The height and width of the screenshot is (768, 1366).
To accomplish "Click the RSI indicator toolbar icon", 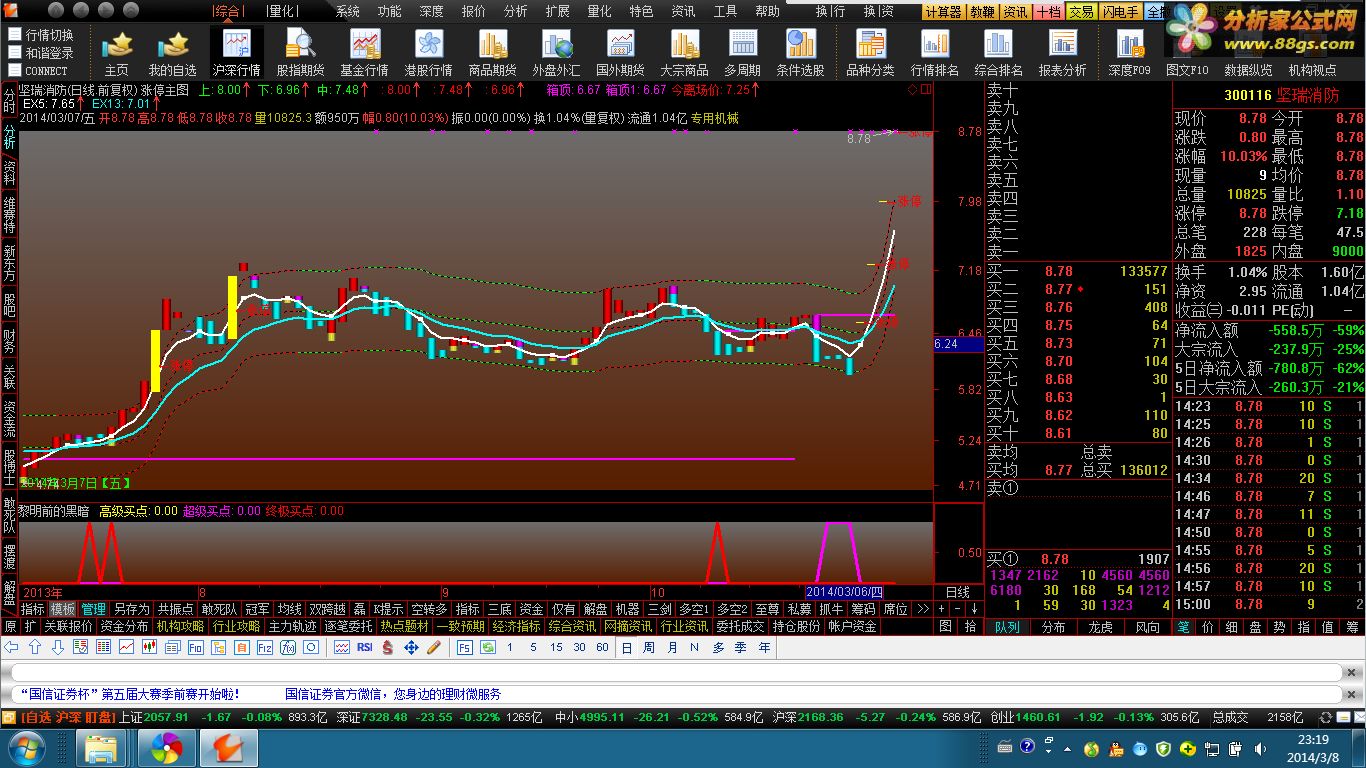I will 364,648.
